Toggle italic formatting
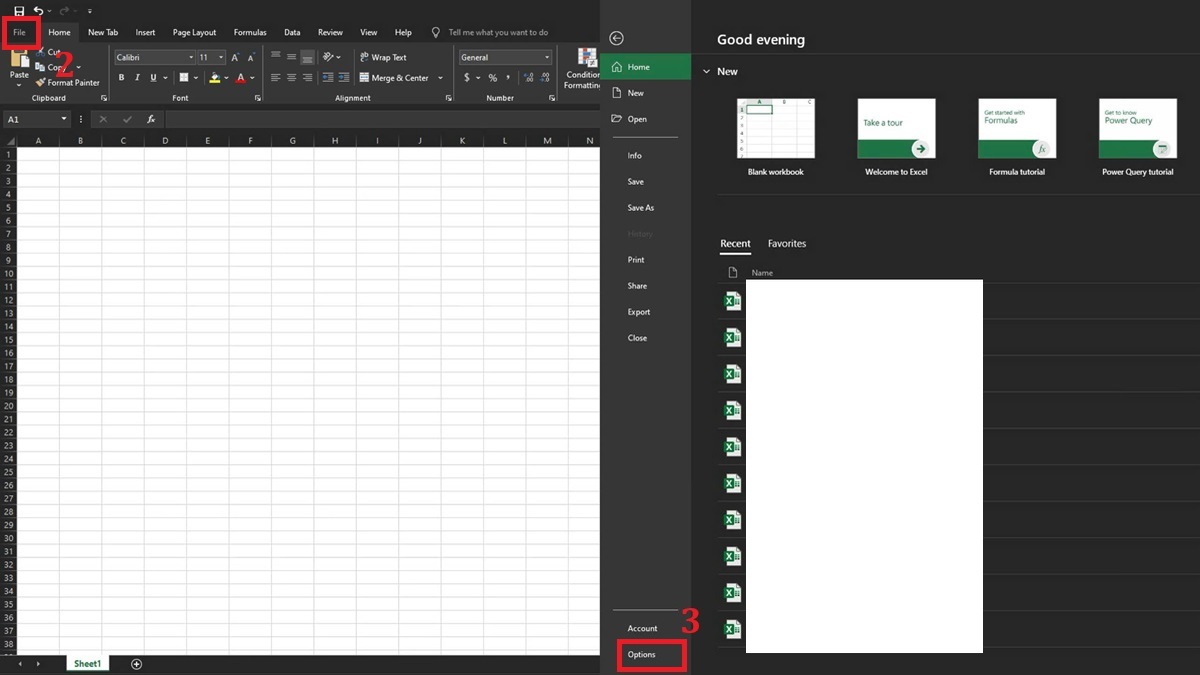The width and height of the screenshot is (1200, 675). (136, 77)
